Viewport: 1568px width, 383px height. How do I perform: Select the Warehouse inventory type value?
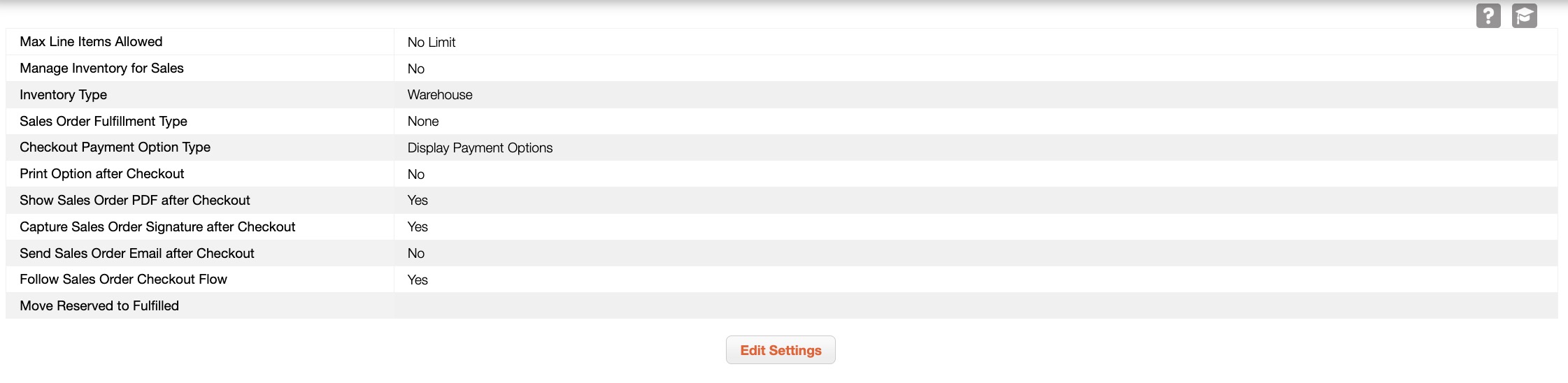[x=439, y=95]
